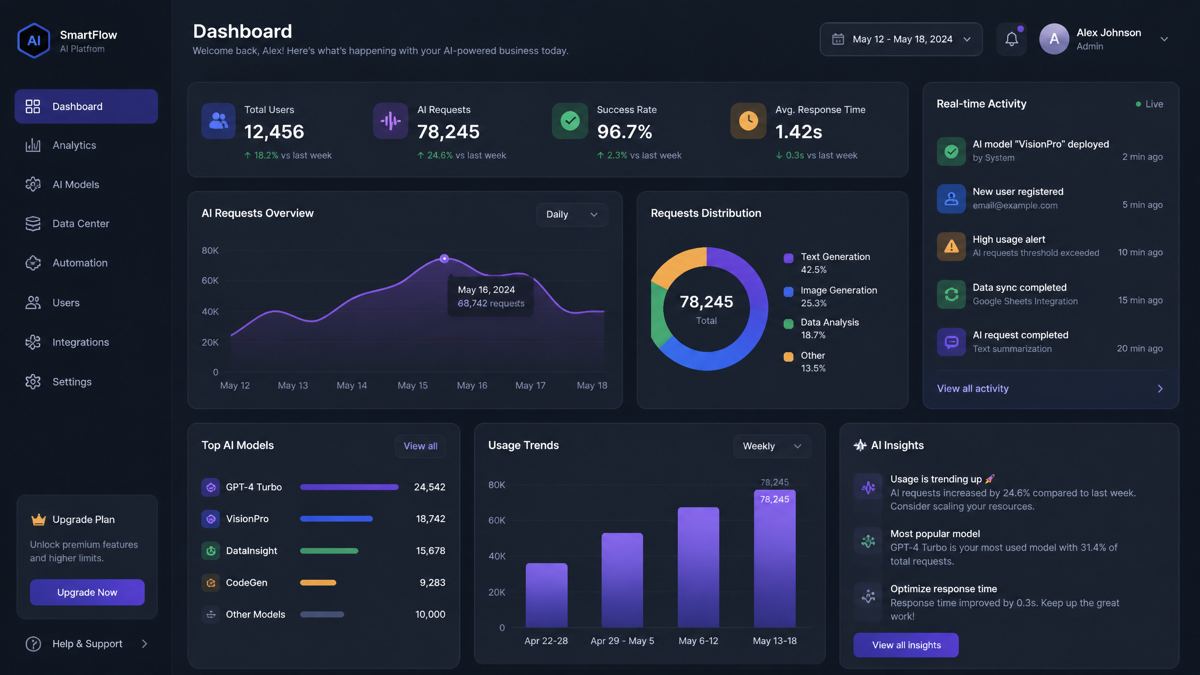Click the Upgrade Now button

pyautogui.click(x=87, y=592)
